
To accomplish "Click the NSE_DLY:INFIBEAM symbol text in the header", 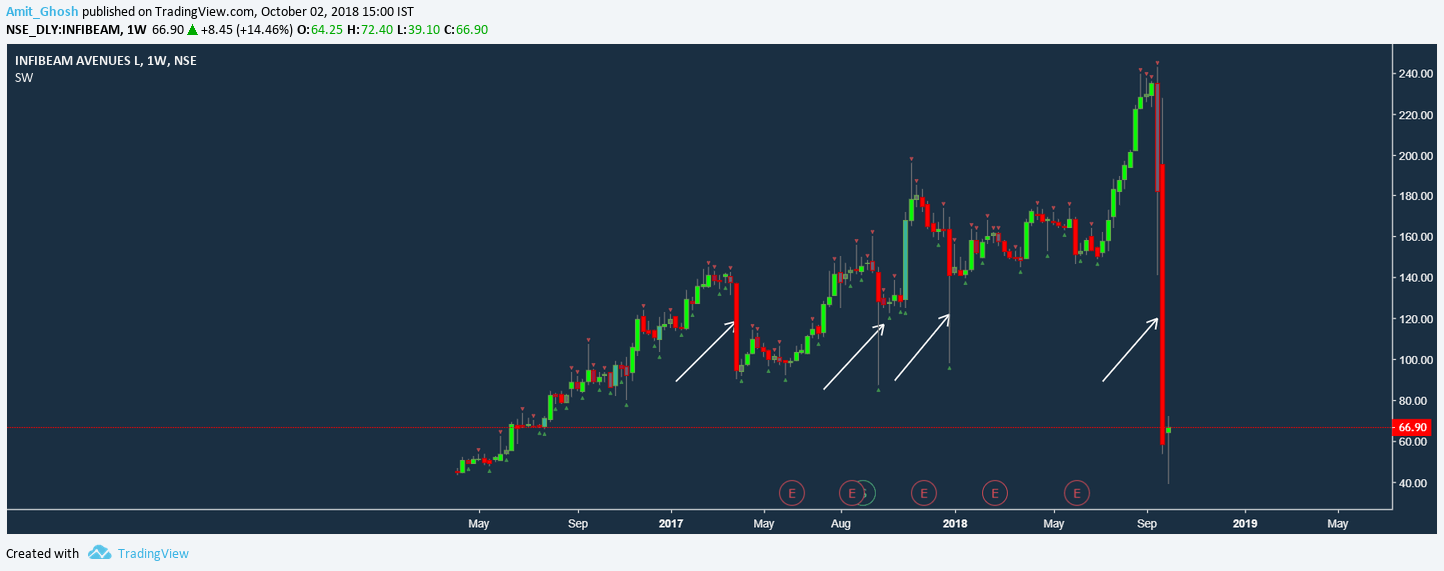I will coord(63,30).
